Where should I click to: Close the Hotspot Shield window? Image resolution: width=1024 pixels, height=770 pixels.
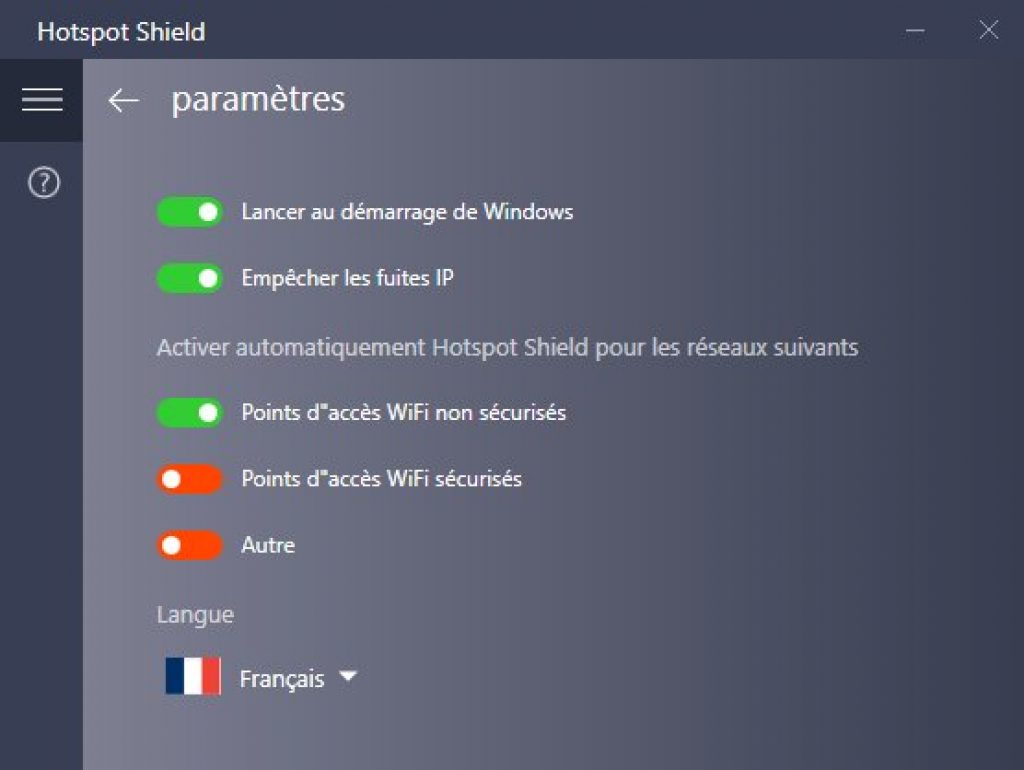[988, 29]
